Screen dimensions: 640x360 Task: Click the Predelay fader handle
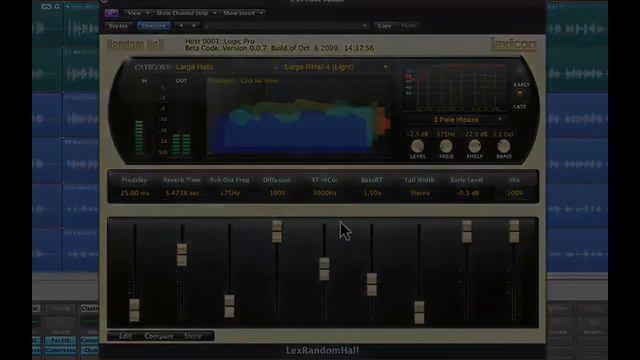pyautogui.click(x=134, y=310)
